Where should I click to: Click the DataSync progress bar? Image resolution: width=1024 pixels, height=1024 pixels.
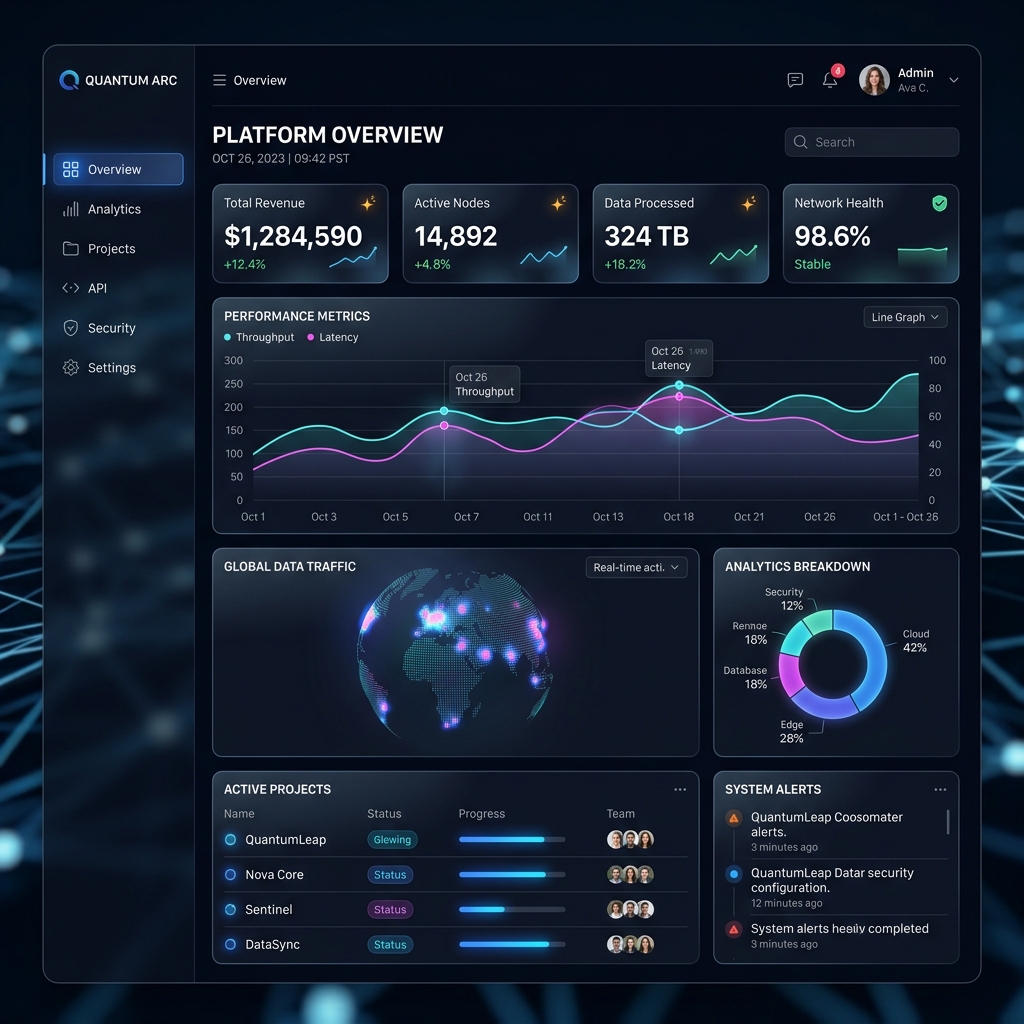pyautogui.click(x=512, y=944)
